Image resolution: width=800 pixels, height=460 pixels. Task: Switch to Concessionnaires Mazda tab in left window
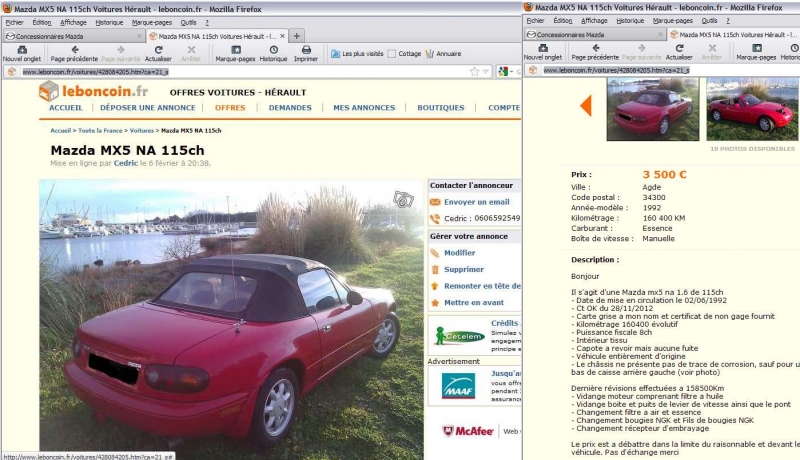click(x=73, y=36)
